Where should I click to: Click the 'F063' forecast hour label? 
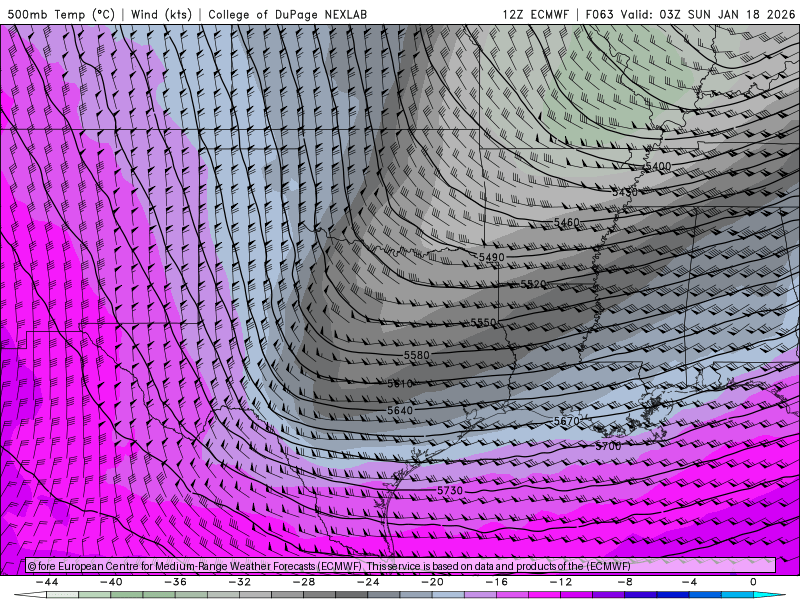click(x=599, y=14)
